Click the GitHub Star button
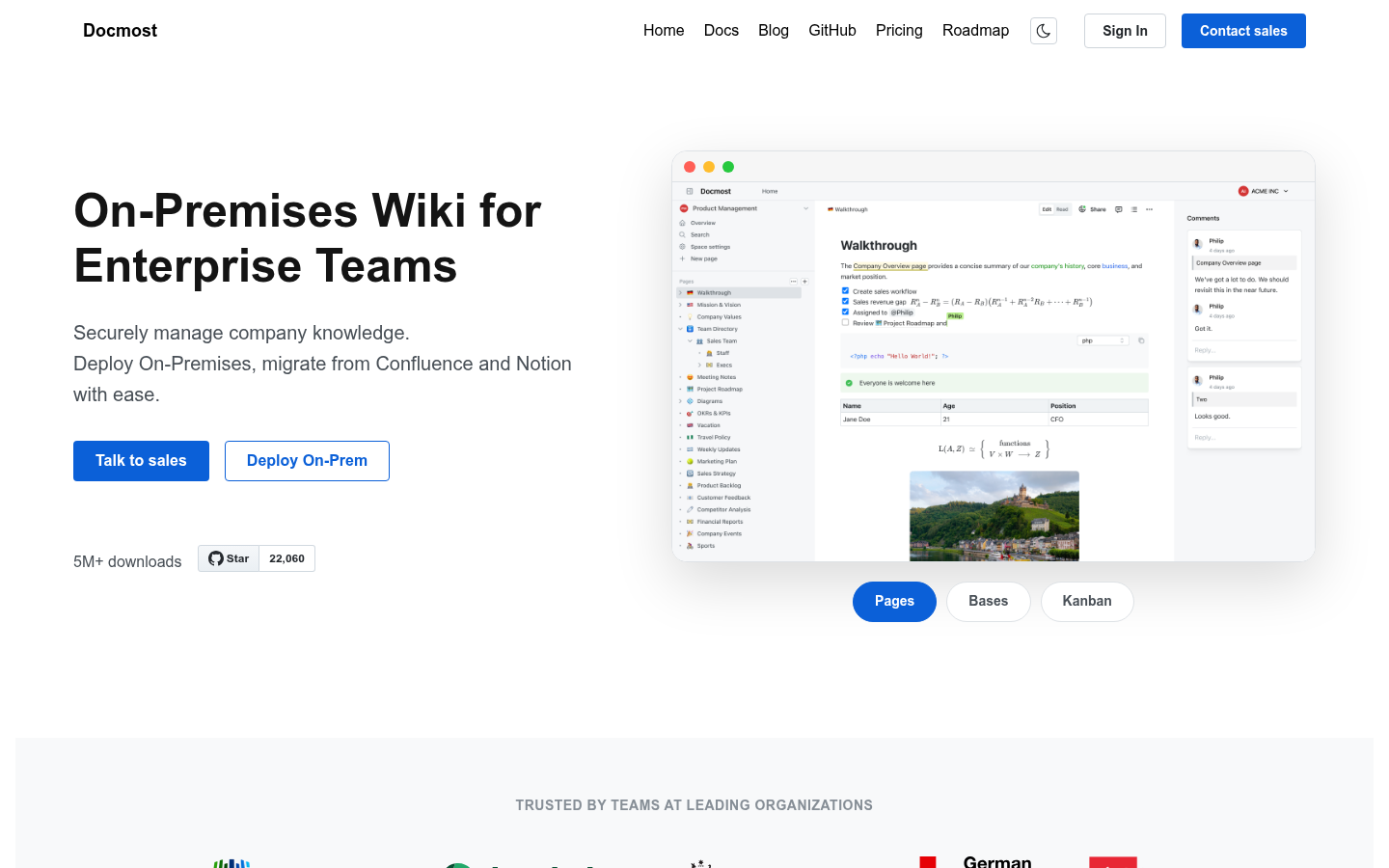The height and width of the screenshot is (868, 1389). tap(229, 558)
